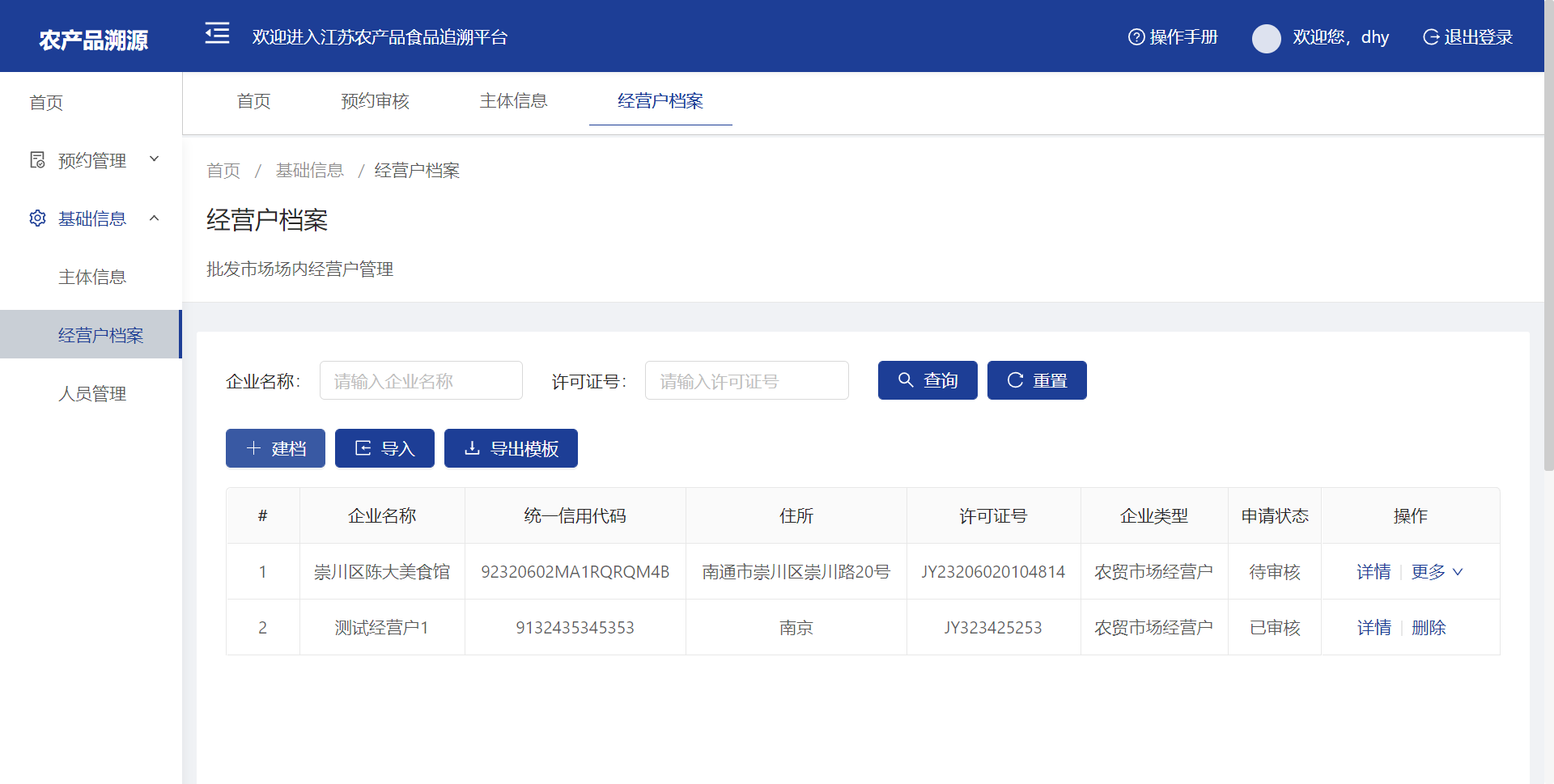Click the 预约管理 document icon in sidebar
This screenshot has height=784, width=1554.
tap(37, 160)
